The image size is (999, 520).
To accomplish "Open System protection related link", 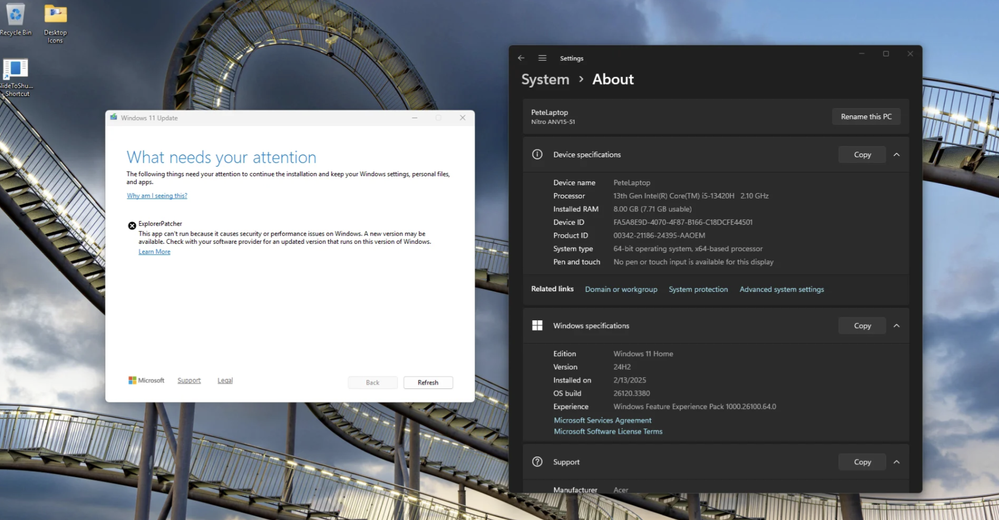I will (698, 289).
